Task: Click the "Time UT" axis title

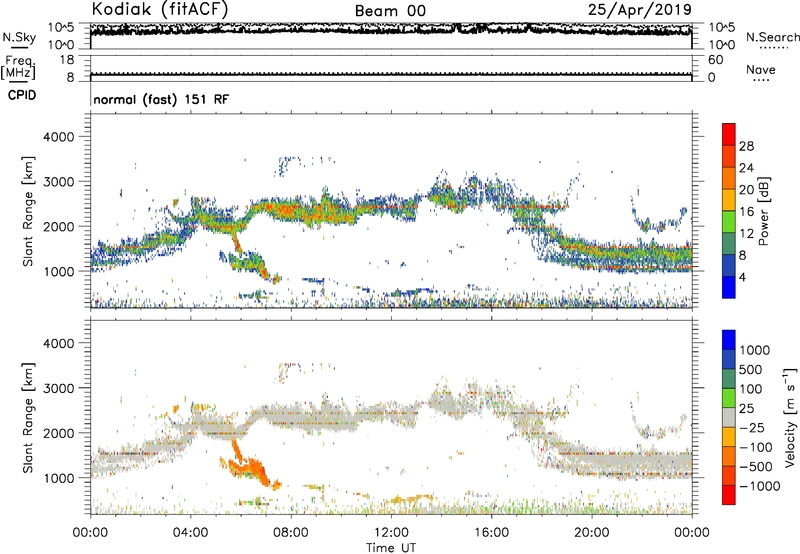Action: tap(391, 547)
